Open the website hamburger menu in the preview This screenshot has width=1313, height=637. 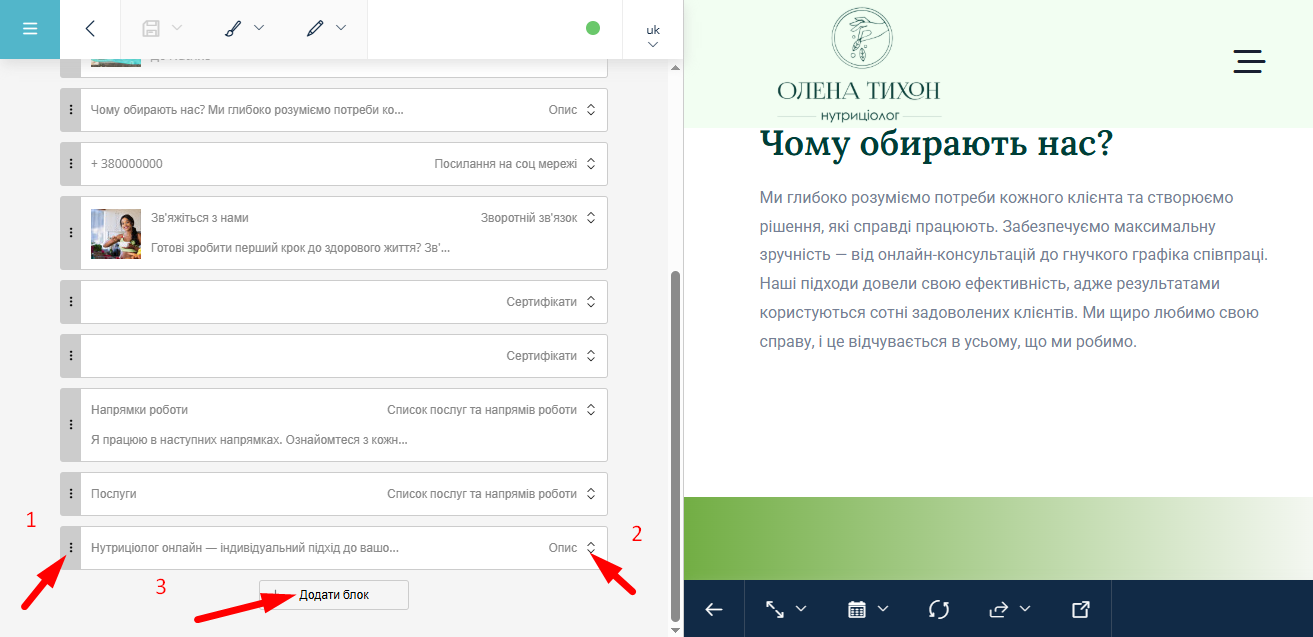pyautogui.click(x=1249, y=61)
